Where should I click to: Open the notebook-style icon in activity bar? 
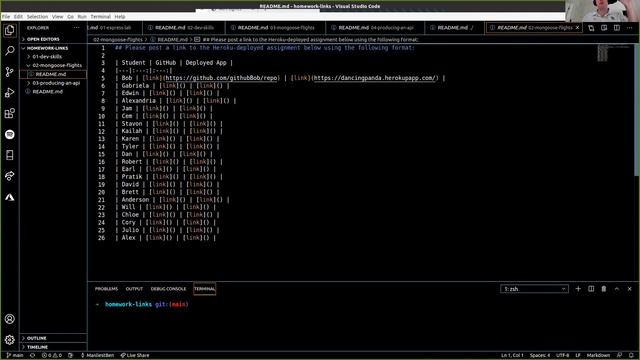click(x=10, y=155)
